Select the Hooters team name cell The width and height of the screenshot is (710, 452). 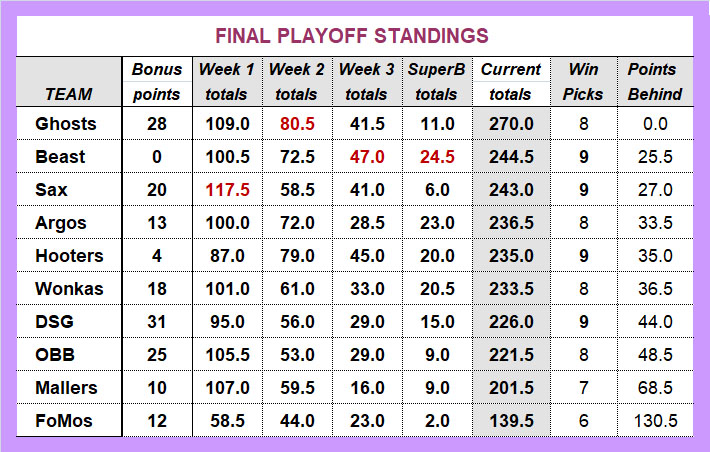click(x=69, y=256)
